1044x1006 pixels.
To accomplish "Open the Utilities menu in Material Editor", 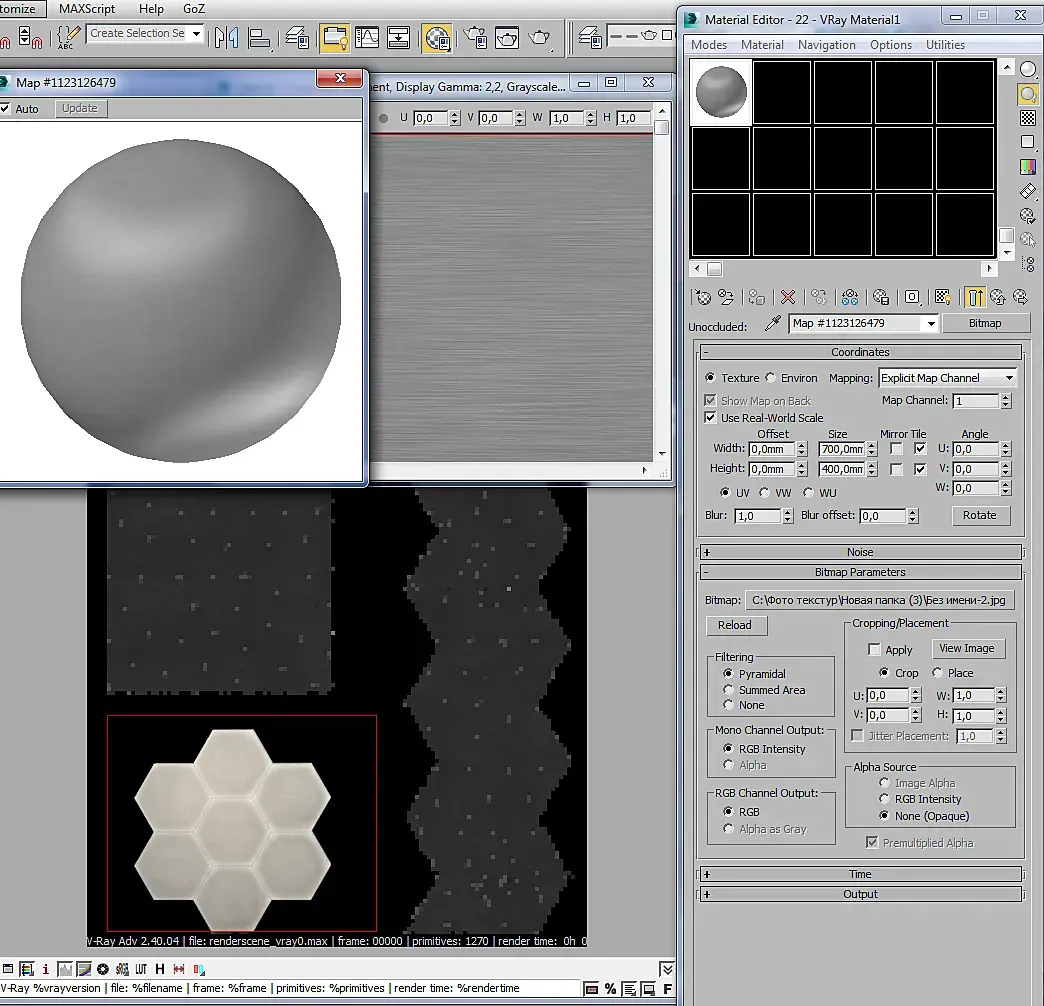I will pos(945,45).
